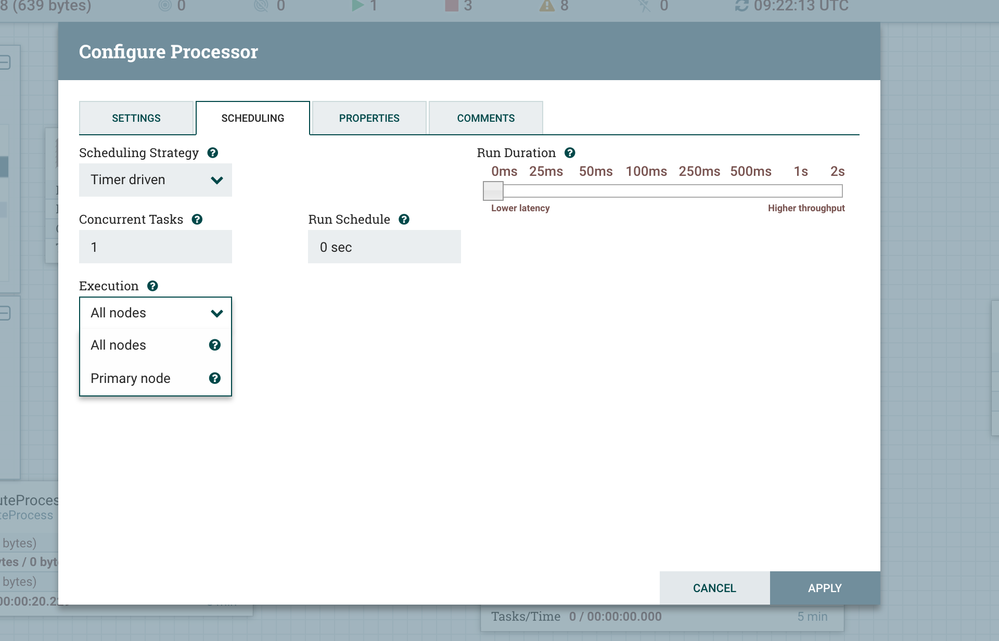Apply the processor configuration
This screenshot has height=641, width=999.
(x=825, y=588)
